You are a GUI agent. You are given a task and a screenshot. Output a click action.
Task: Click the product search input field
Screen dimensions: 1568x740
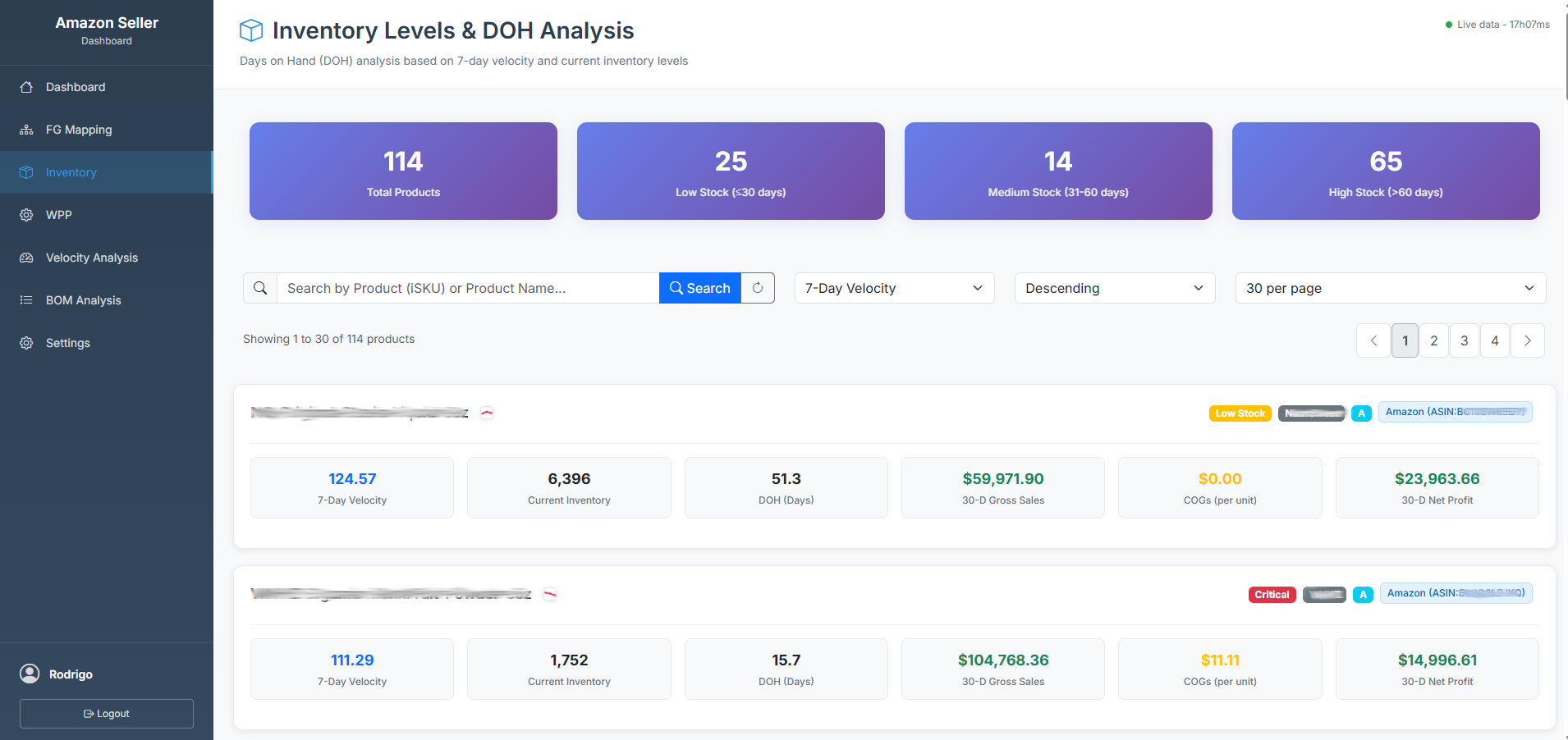coord(468,288)
